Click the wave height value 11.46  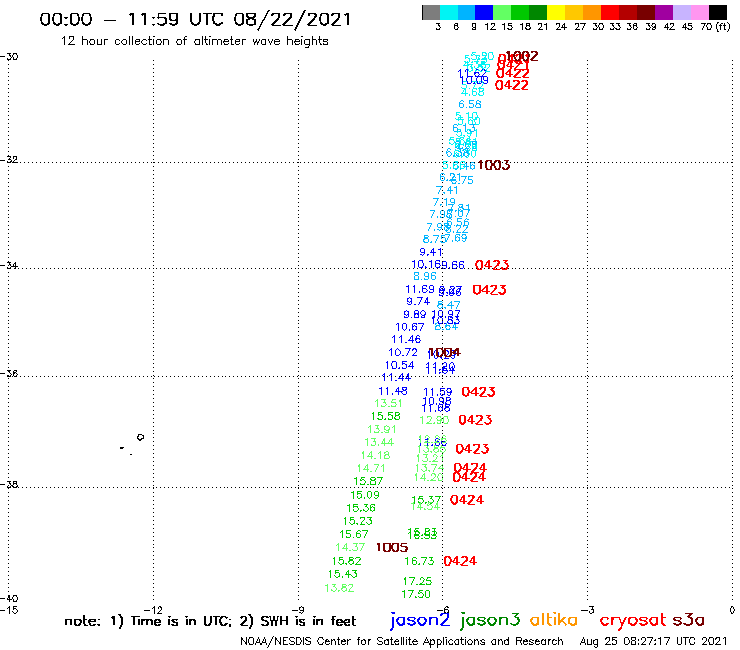[x=406, y=339]
